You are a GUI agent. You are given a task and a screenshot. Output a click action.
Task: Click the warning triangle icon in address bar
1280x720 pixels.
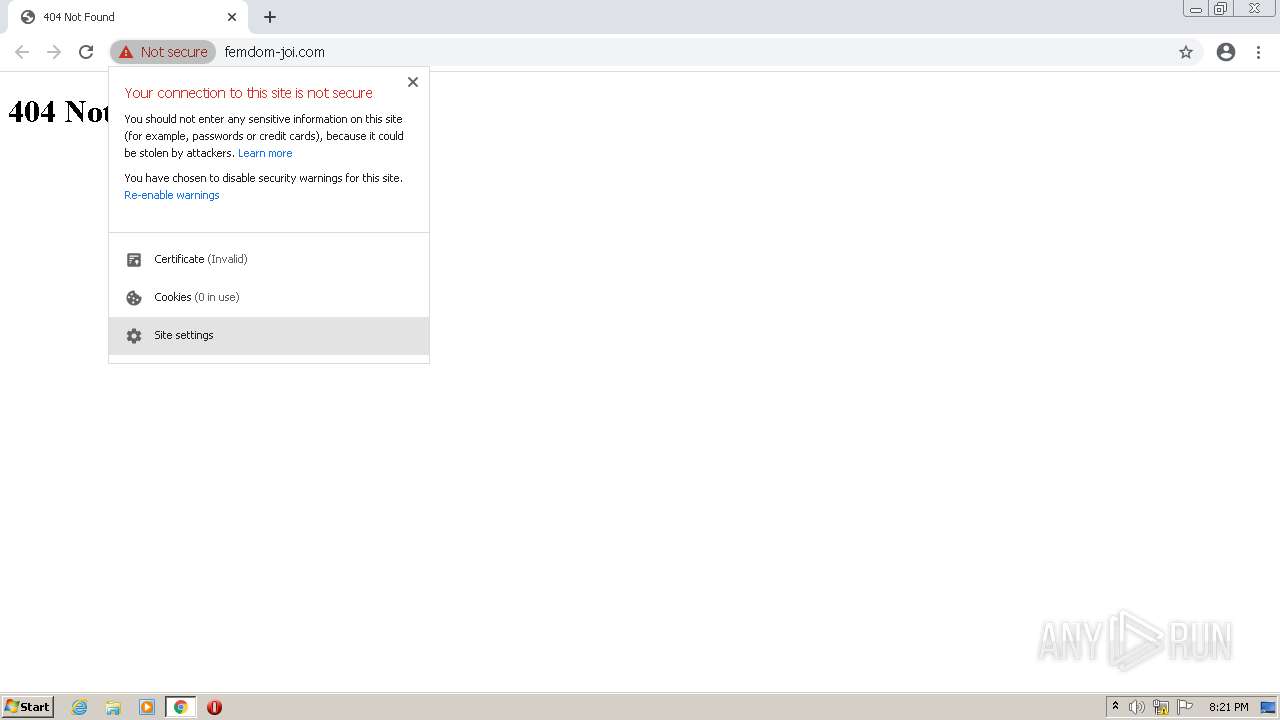pos(126,52)
